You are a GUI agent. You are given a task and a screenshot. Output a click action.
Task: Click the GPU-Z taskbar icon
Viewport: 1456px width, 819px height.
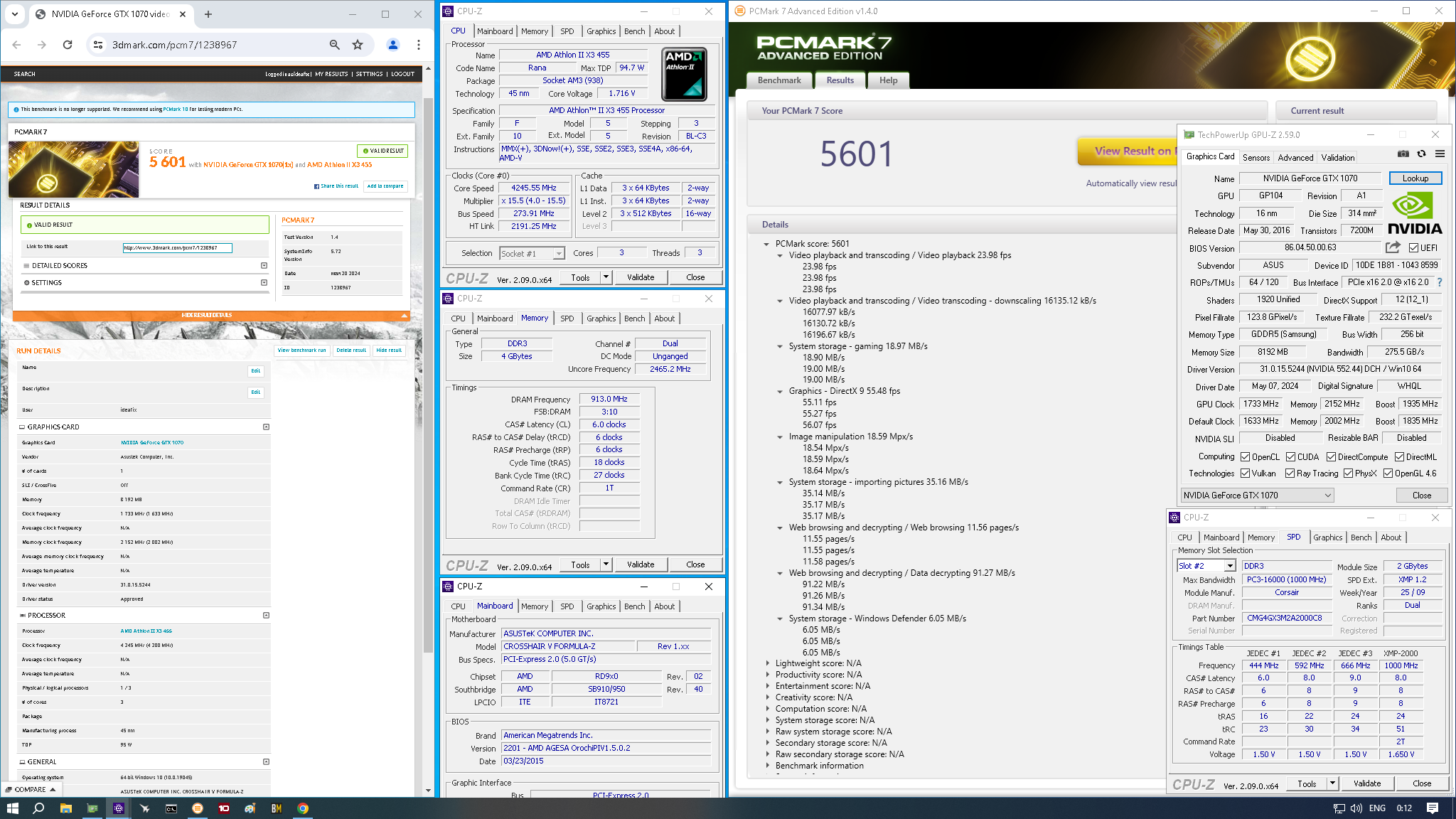click(92, 808)
